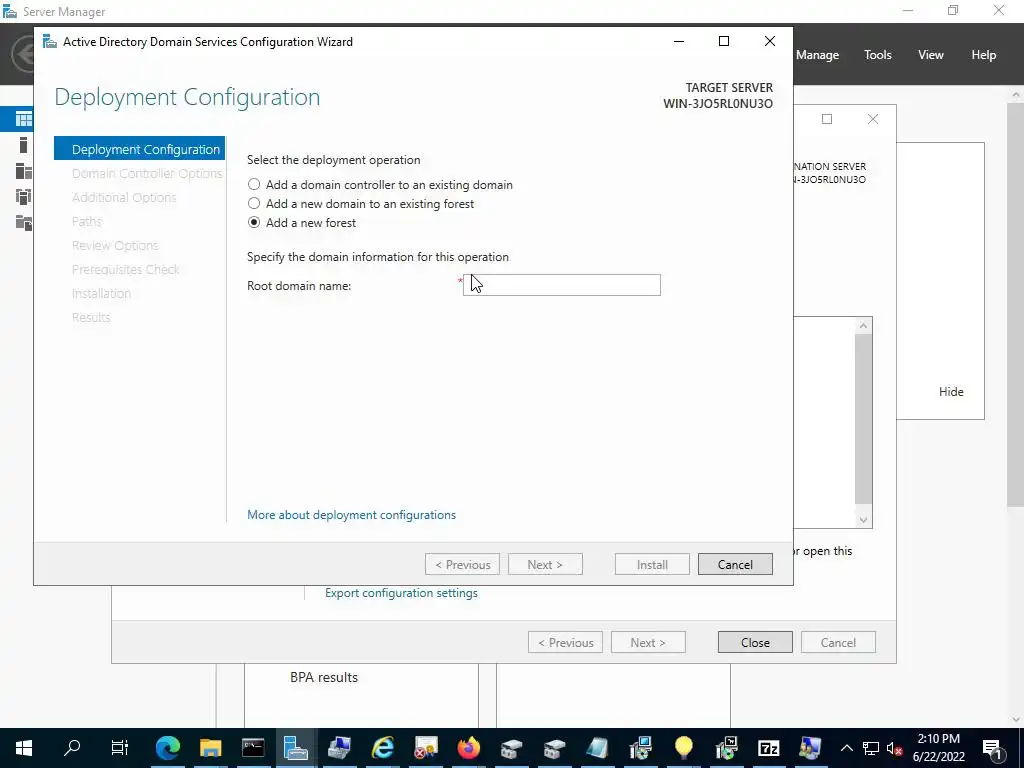Click the muted volume tray icon
This screenshot has height=768, width=1024.
pyautogui.click(x=895, y=748)
